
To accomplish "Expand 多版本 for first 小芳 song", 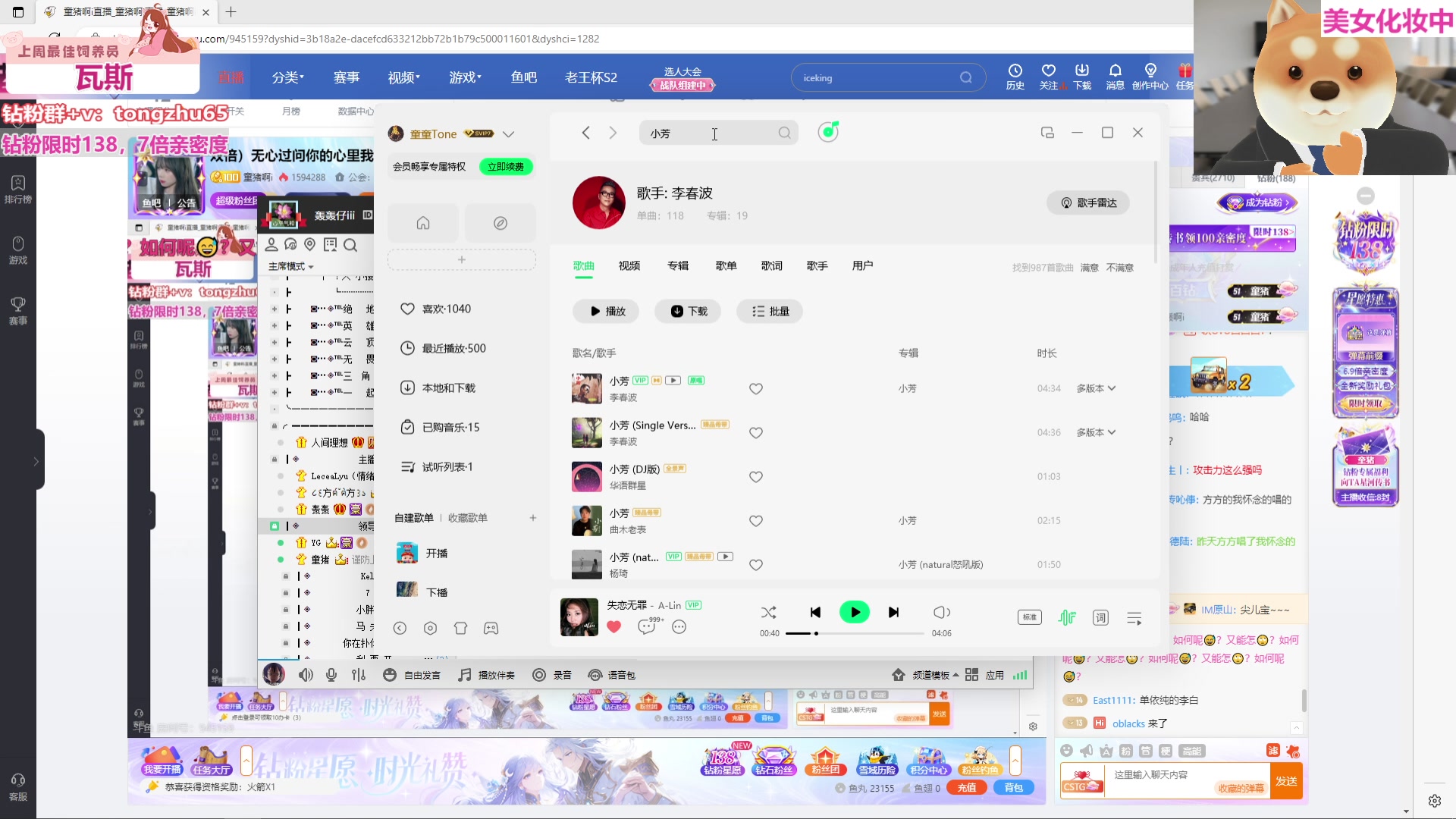I will click(1096, 388).
